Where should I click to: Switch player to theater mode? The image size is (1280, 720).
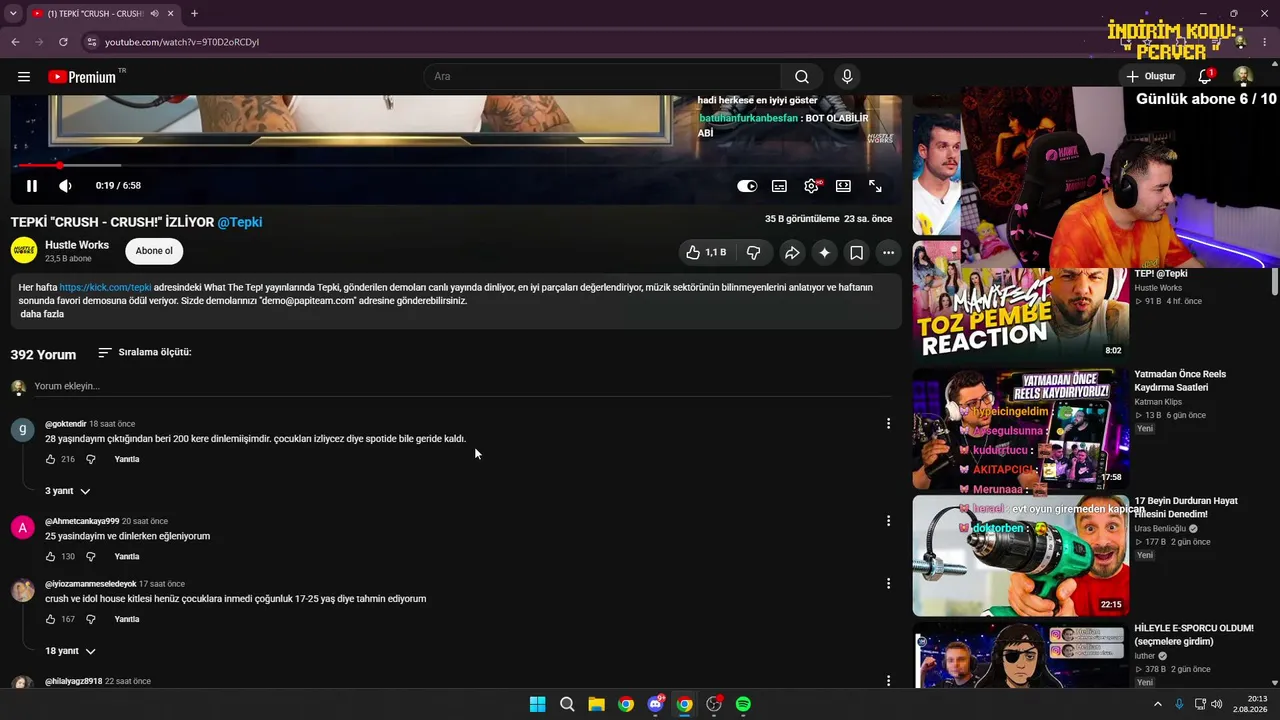[843, 186]
